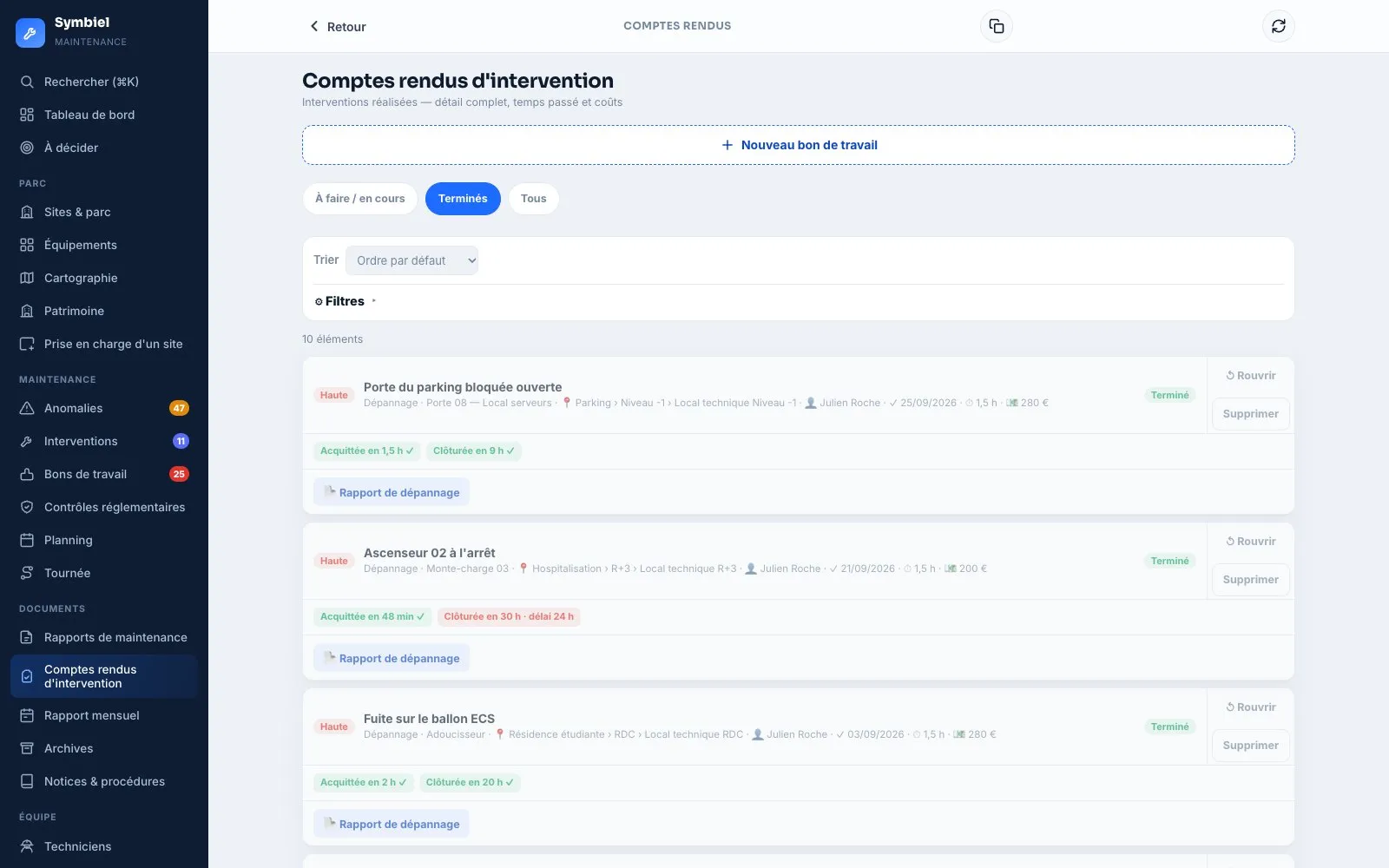Select the Tous tab
1389x868 pixels.
tap(533, 199)
